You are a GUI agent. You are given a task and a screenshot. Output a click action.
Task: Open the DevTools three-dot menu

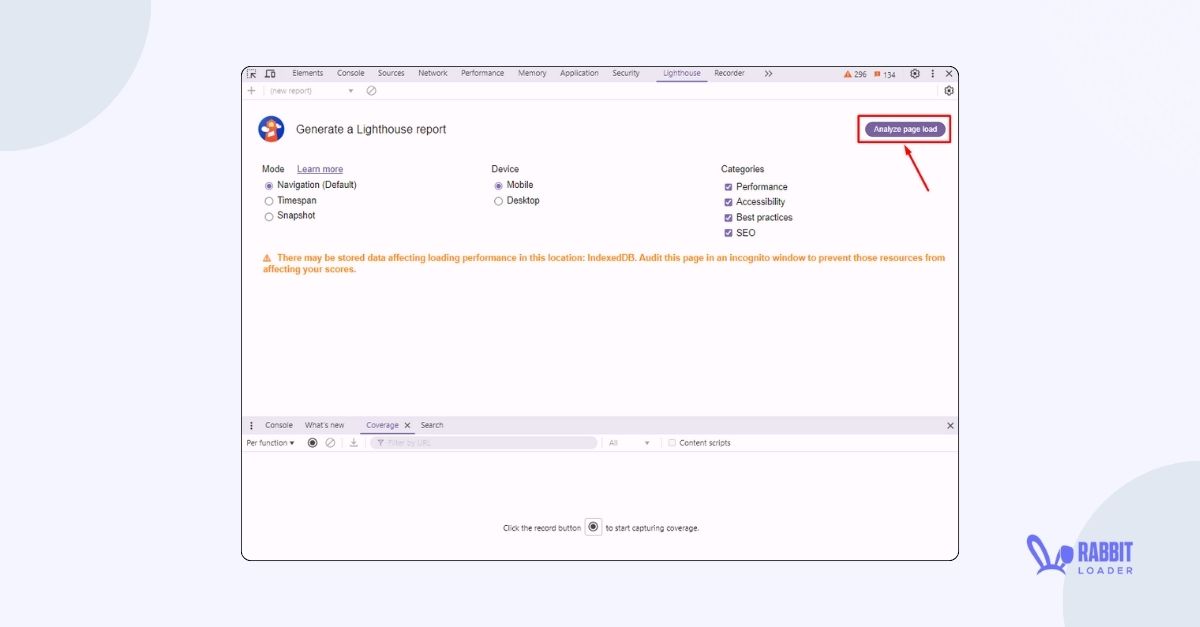click(x=932, y=73)
